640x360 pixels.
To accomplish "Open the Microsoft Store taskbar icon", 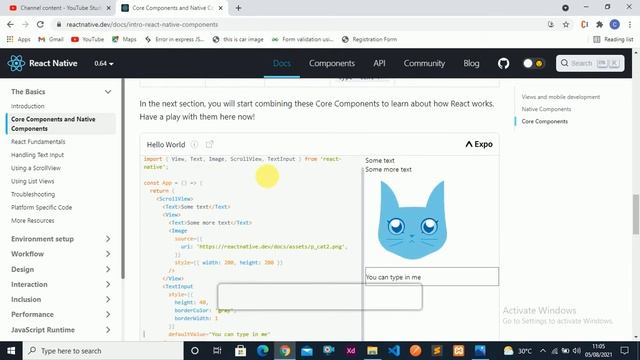I will [x=240, y=351].
